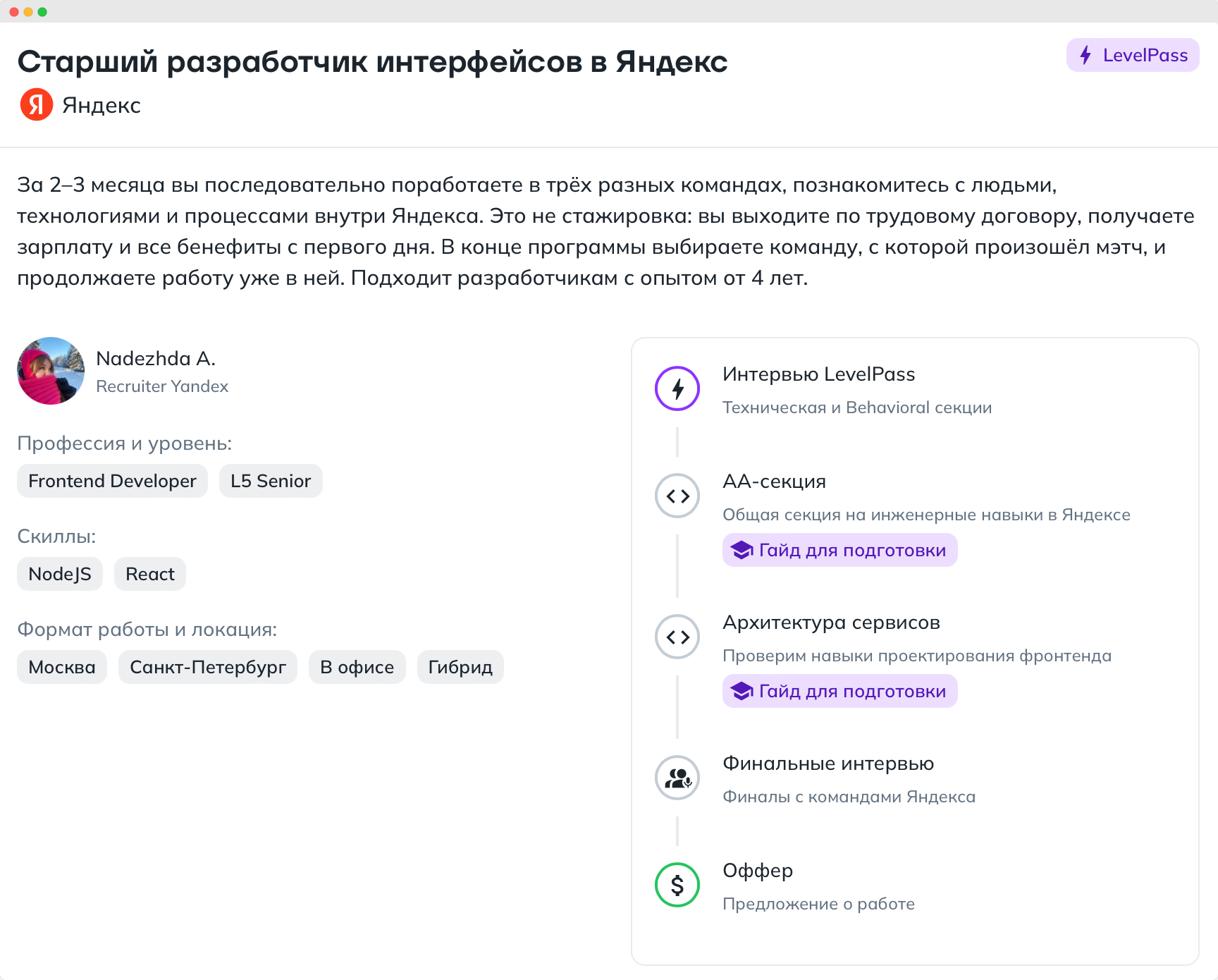The image size is (1218, 980).
Task: Click the code brackets icon for AA-секция
Action: 677,496
